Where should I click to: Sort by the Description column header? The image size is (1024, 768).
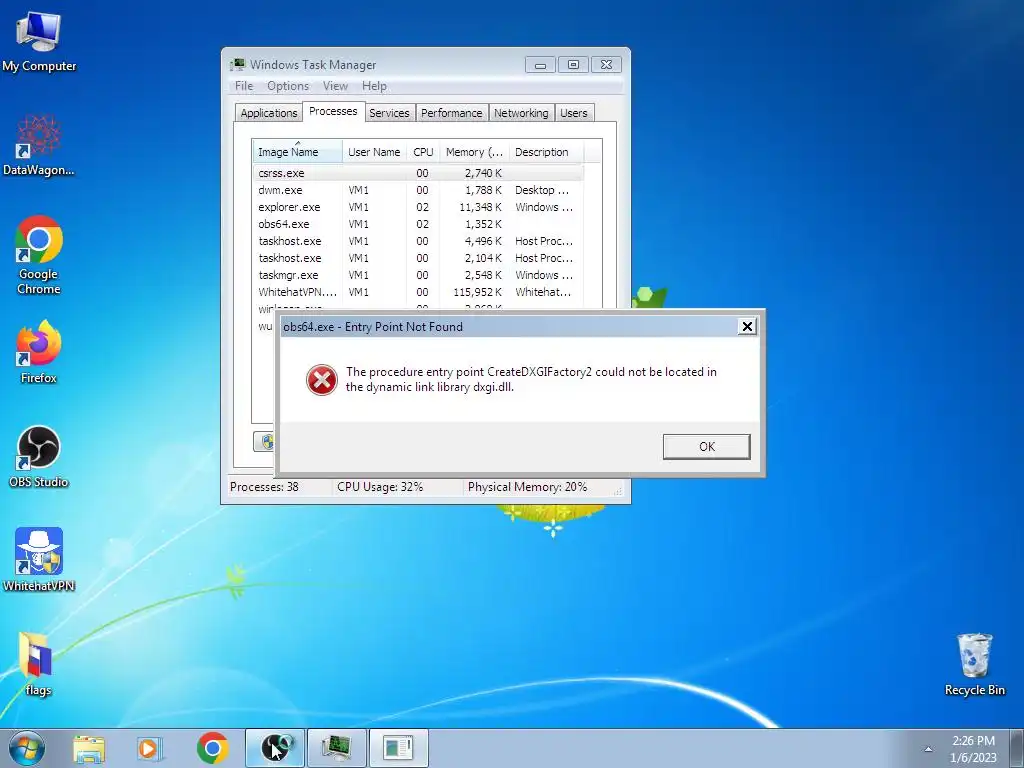coord(546,152)
